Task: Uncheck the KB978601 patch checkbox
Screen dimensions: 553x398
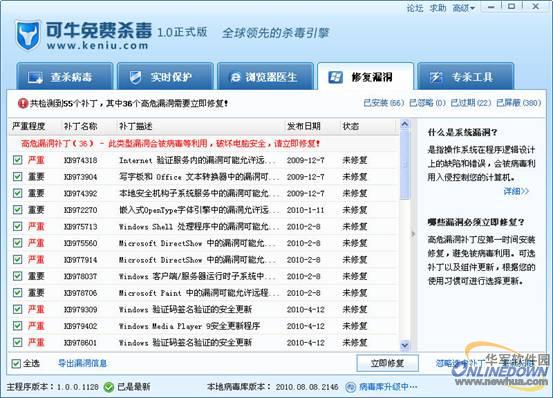Action: click(x=17, y=342)
